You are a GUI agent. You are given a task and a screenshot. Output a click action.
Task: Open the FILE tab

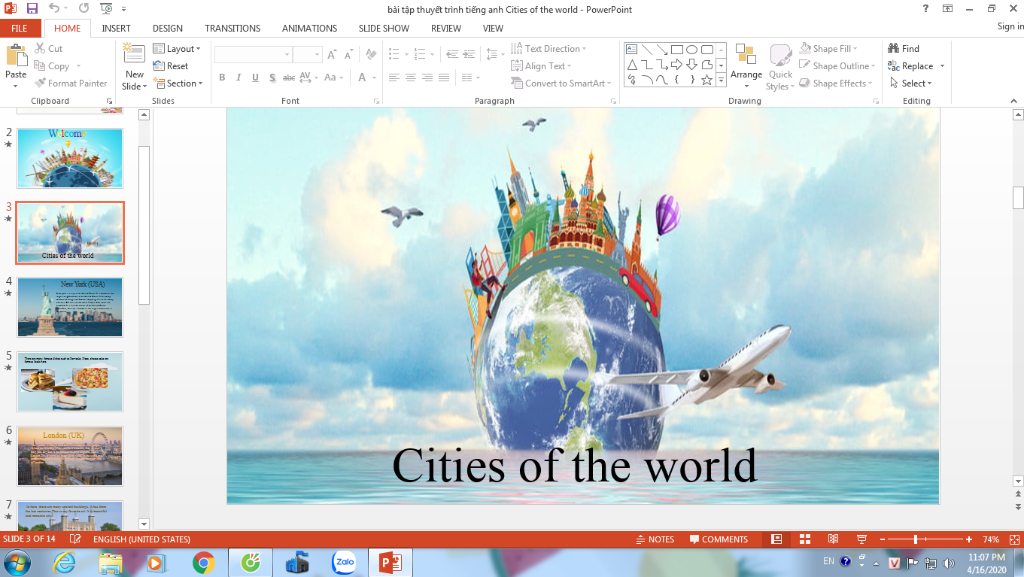click(x=20, y=28)
